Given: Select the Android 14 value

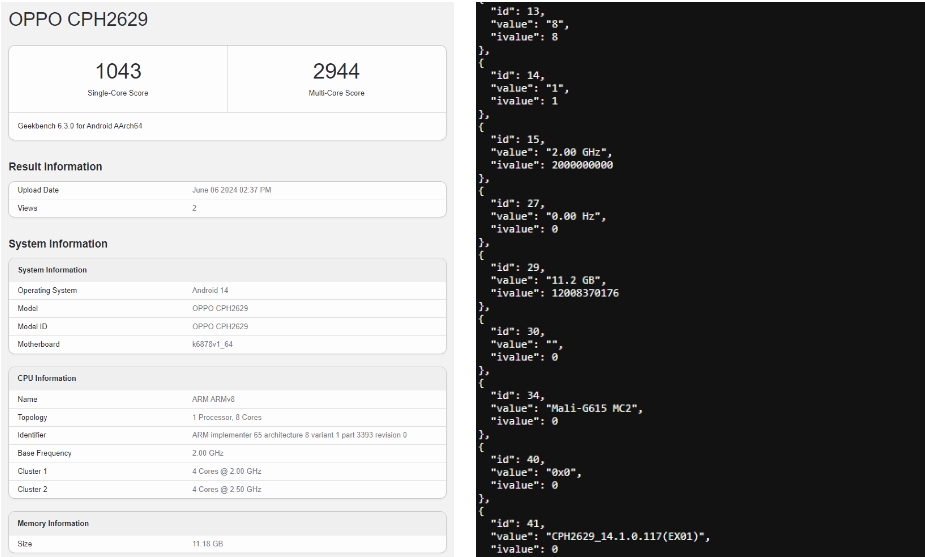Looking at the screenshot, I should [x=210, y=290].
